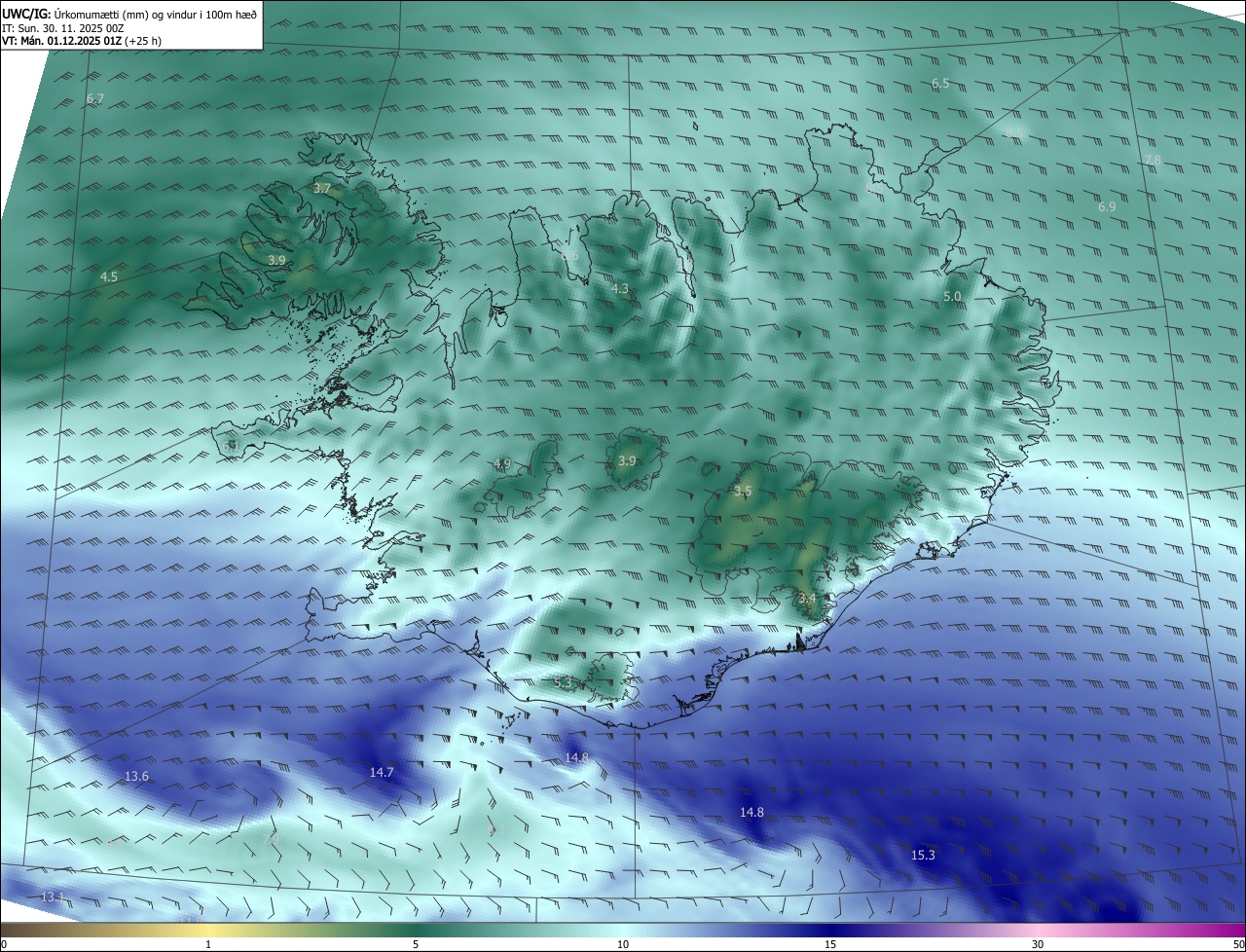This screenshot has width=1246, height=952.
Task: Click the '1' tick on the color scale
Action: tap(208, 944)
